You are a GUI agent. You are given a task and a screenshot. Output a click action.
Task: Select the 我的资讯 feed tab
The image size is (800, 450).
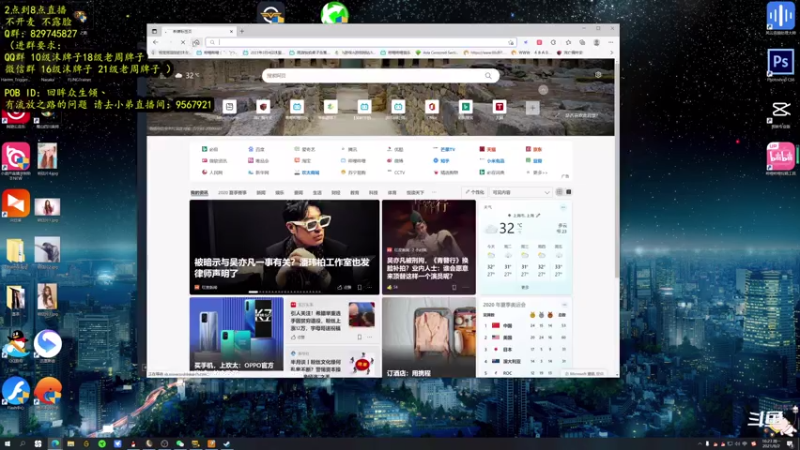(199, 193)
